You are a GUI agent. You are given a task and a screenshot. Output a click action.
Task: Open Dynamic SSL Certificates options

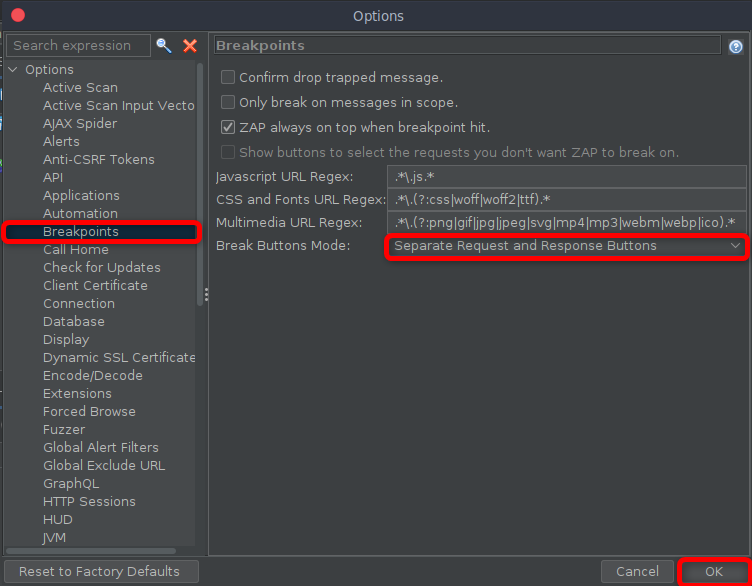point(118,357)
